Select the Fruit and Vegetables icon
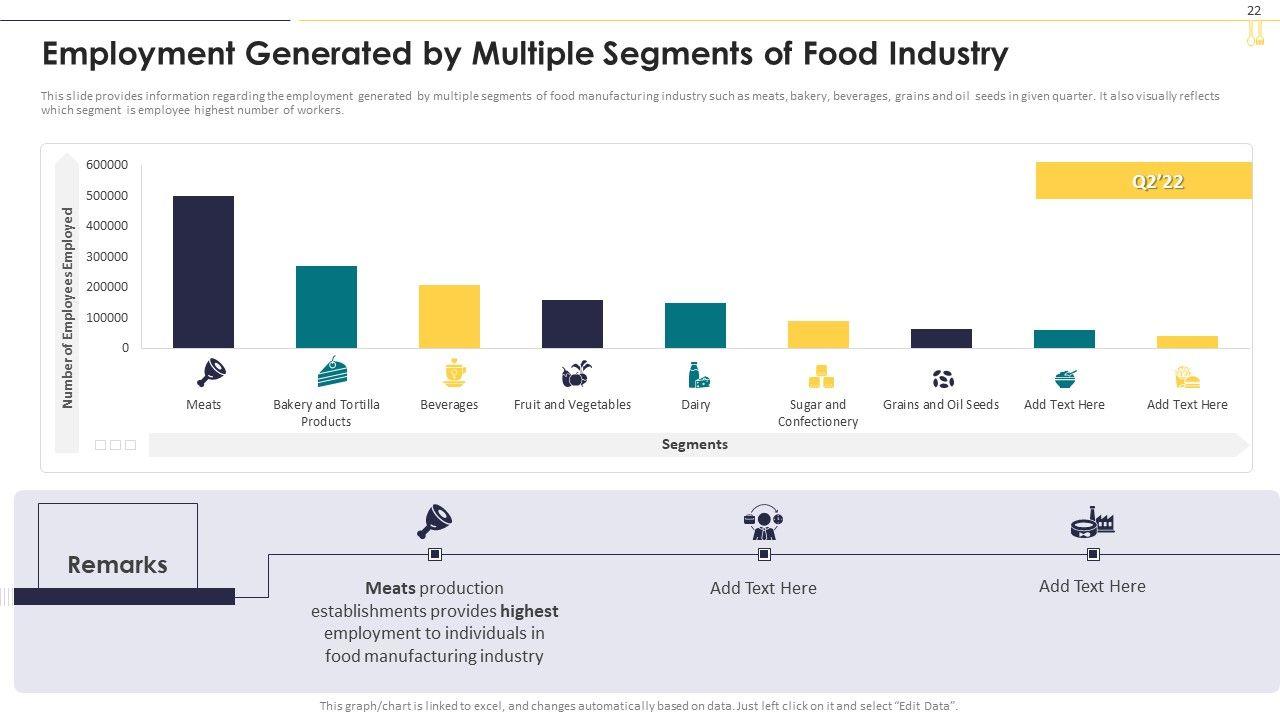 click(576, 374)
